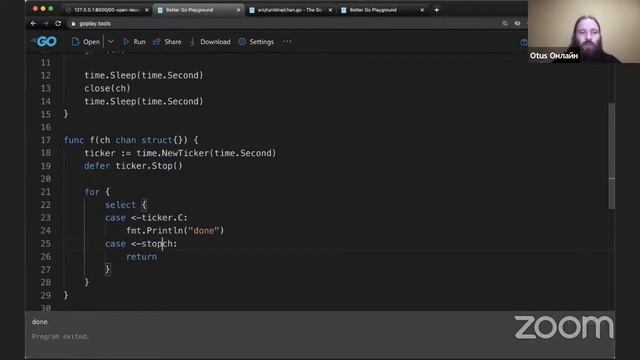Click the select keyword on line 22
The width and height of the screenshot is (640, 360).
click(x=120, y=205)
